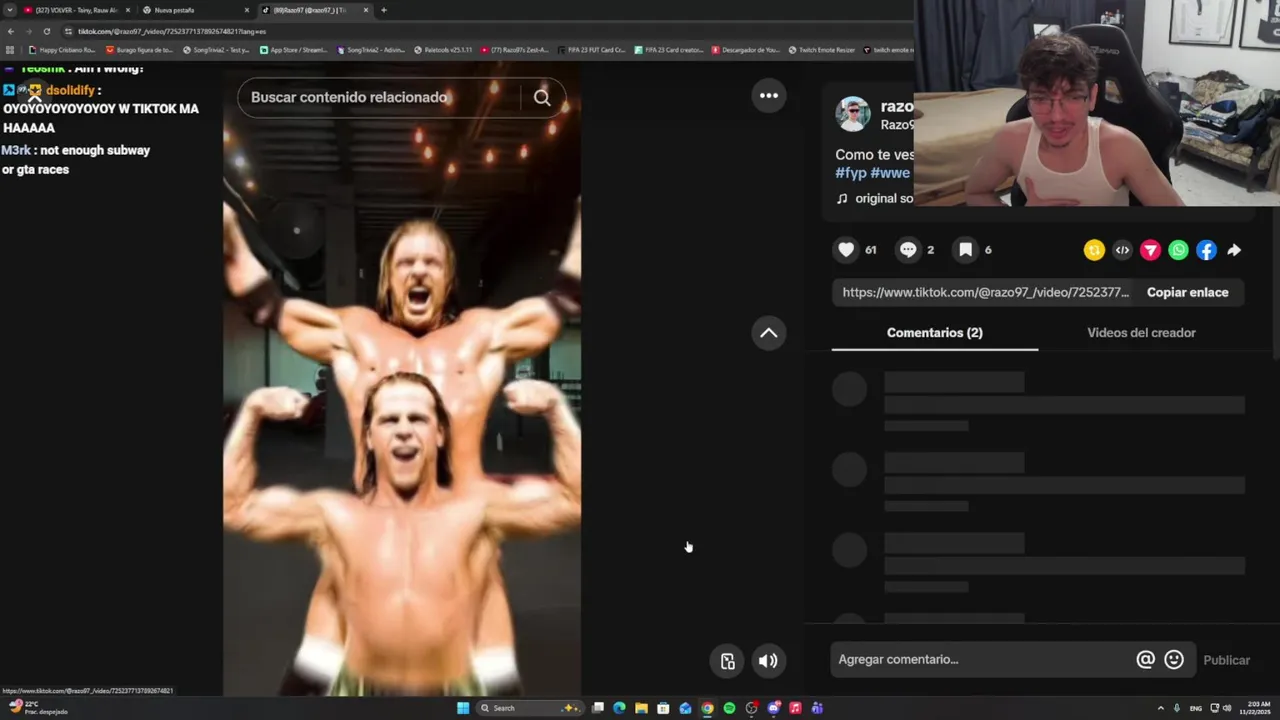This screenshot has height=720, width=1280.
Task: Open the three-dot more options menu
Action: coord(769,96)
